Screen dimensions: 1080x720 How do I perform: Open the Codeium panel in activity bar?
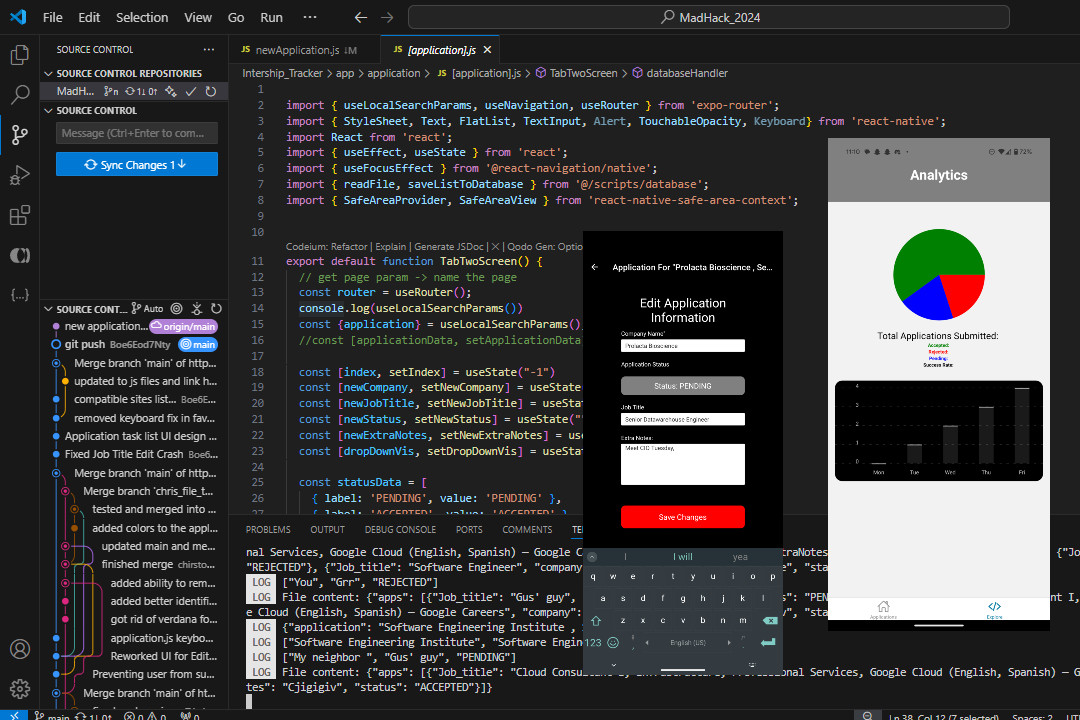(x=19, y=255)
